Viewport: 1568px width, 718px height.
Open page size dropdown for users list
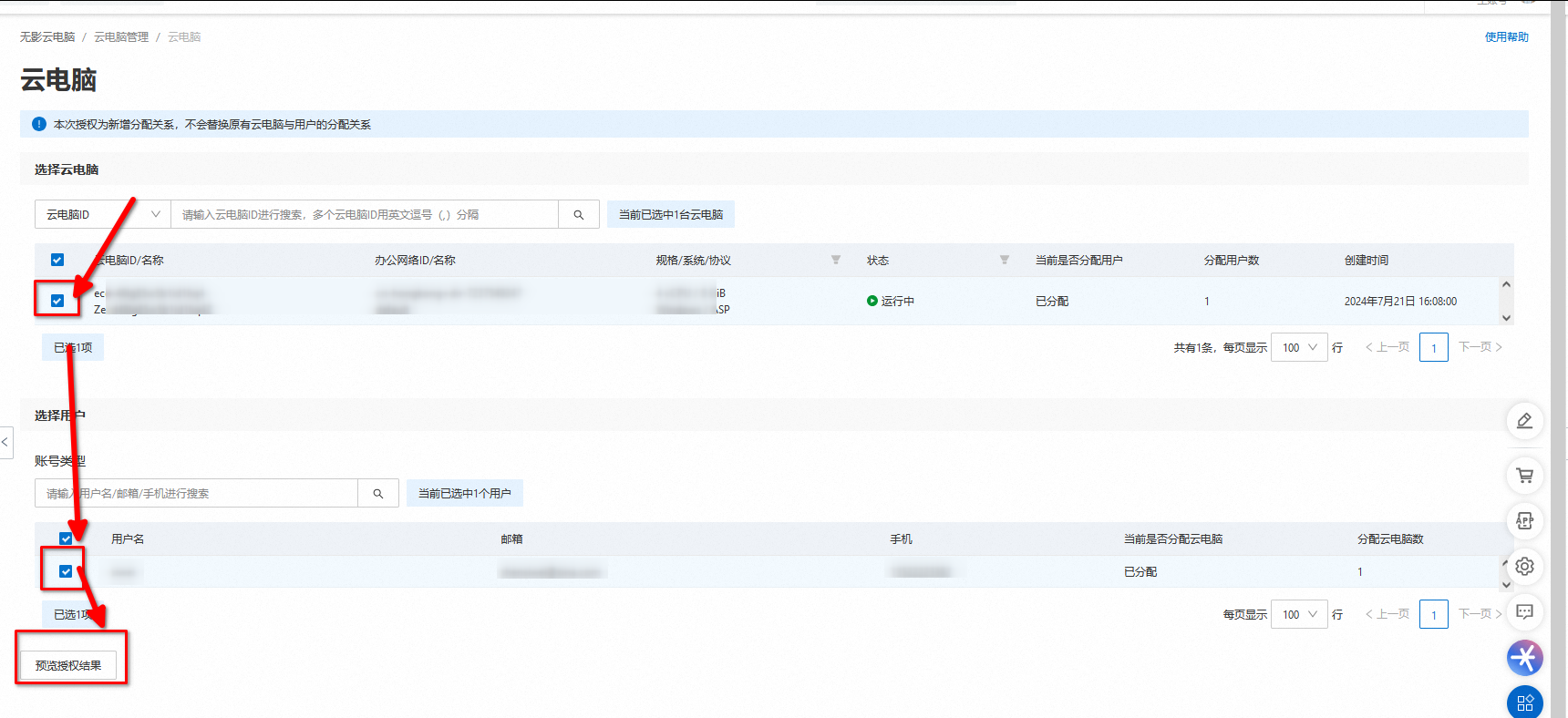(1298, 614)
